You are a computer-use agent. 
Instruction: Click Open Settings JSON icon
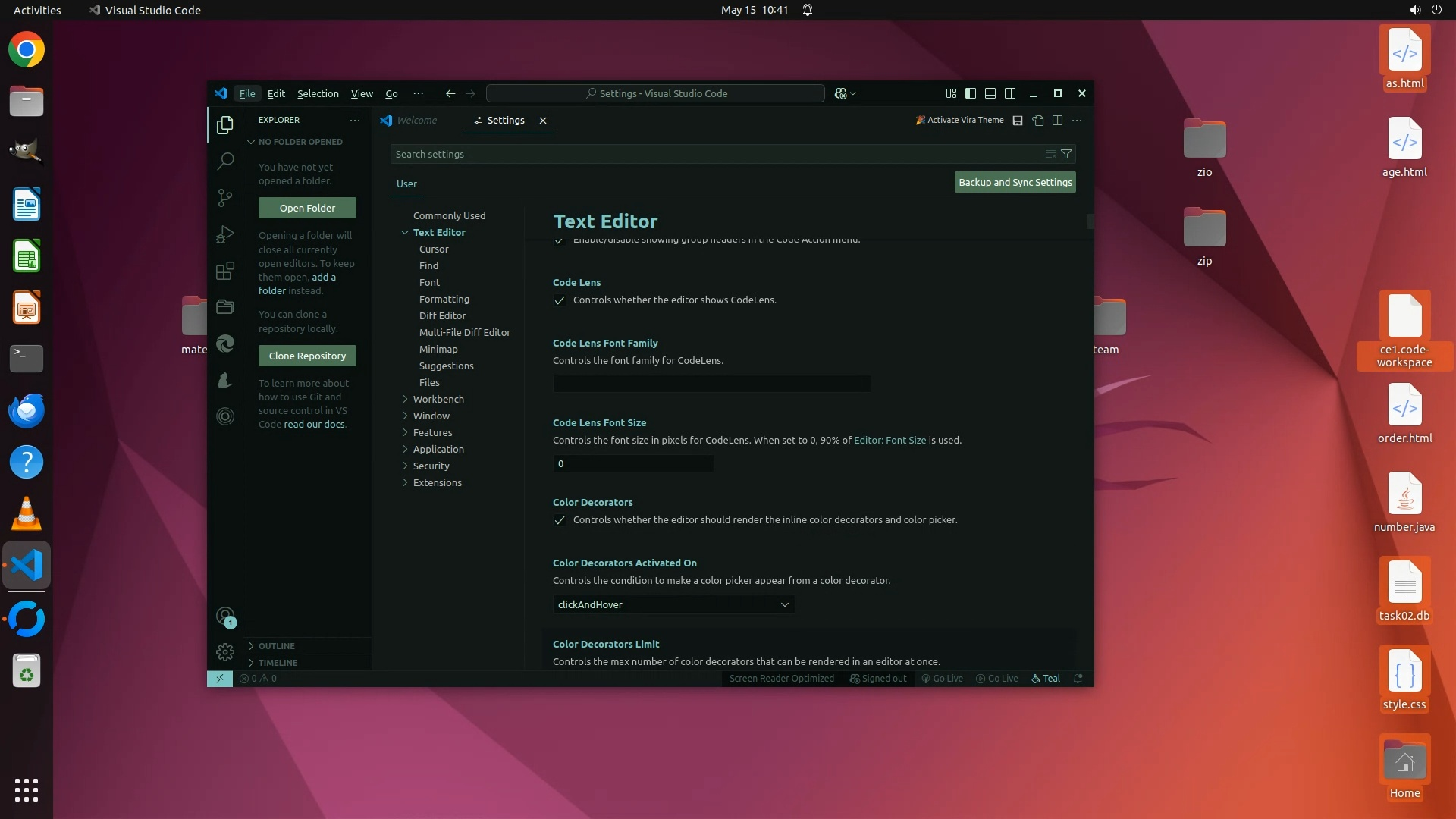1038,121
